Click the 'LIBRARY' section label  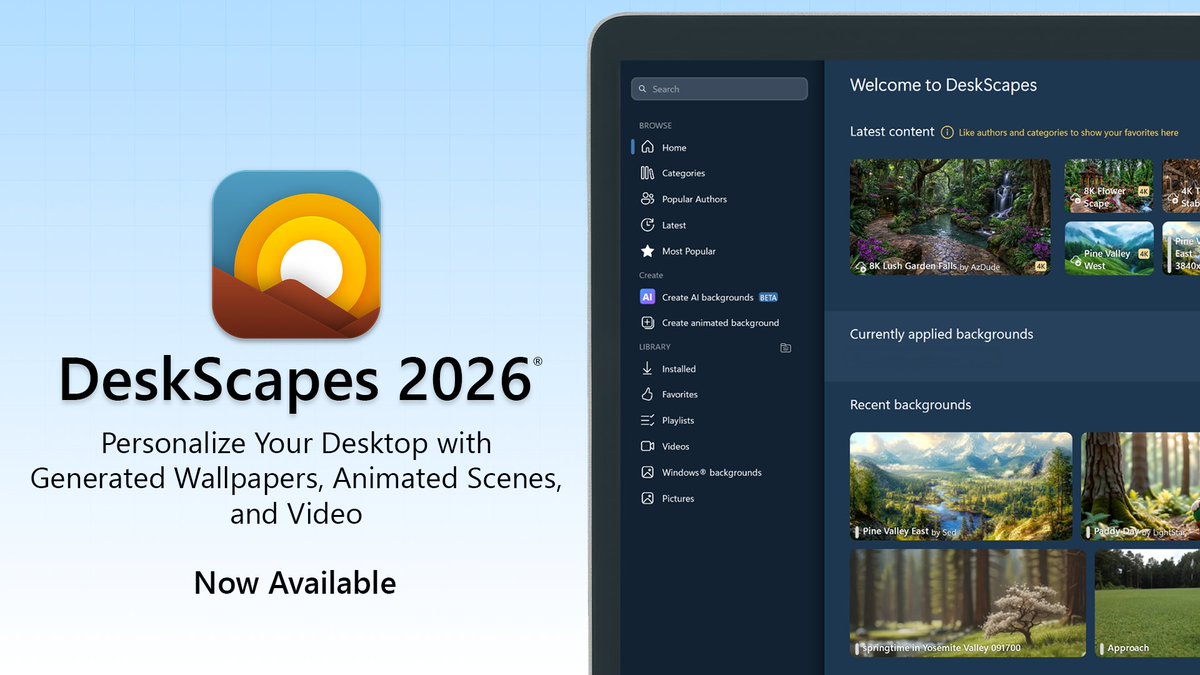[x=655, y=347]
